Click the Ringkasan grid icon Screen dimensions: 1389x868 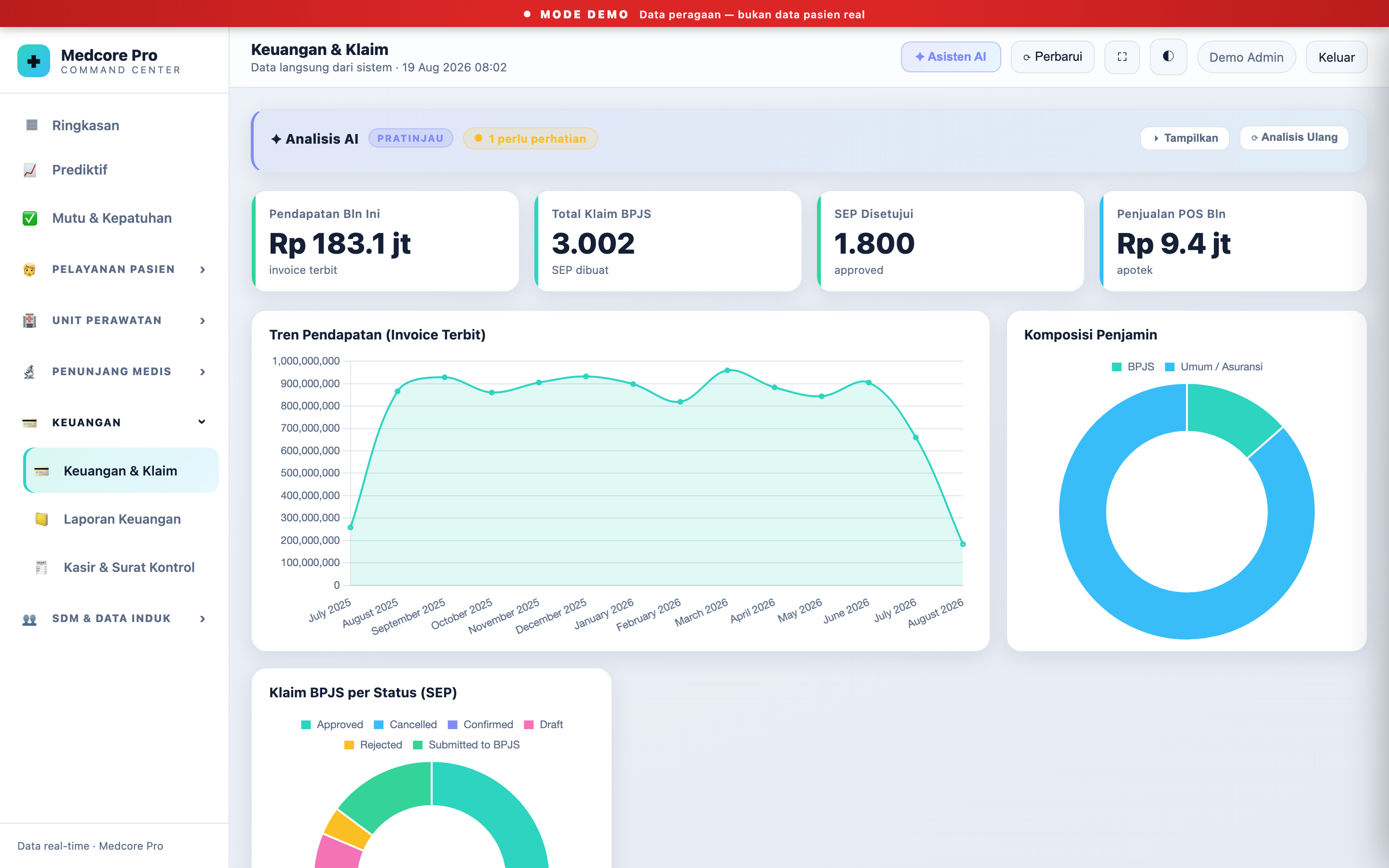(x=31, y=125)
